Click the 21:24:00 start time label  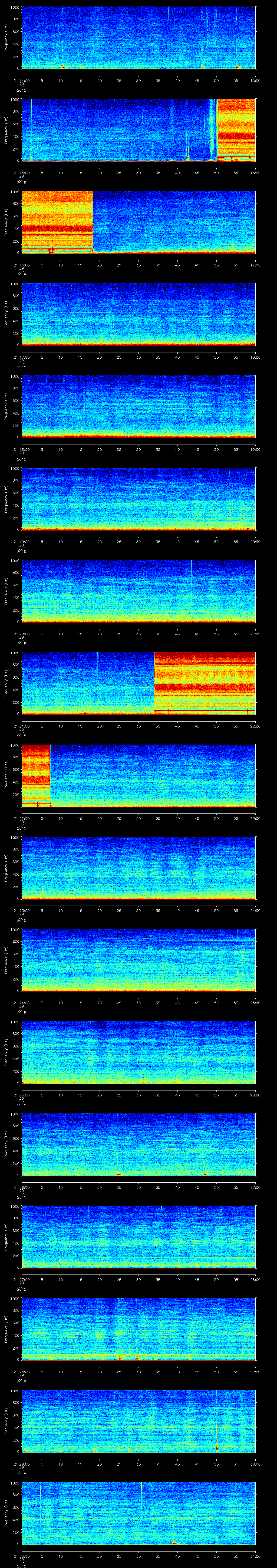[21, 1003]
